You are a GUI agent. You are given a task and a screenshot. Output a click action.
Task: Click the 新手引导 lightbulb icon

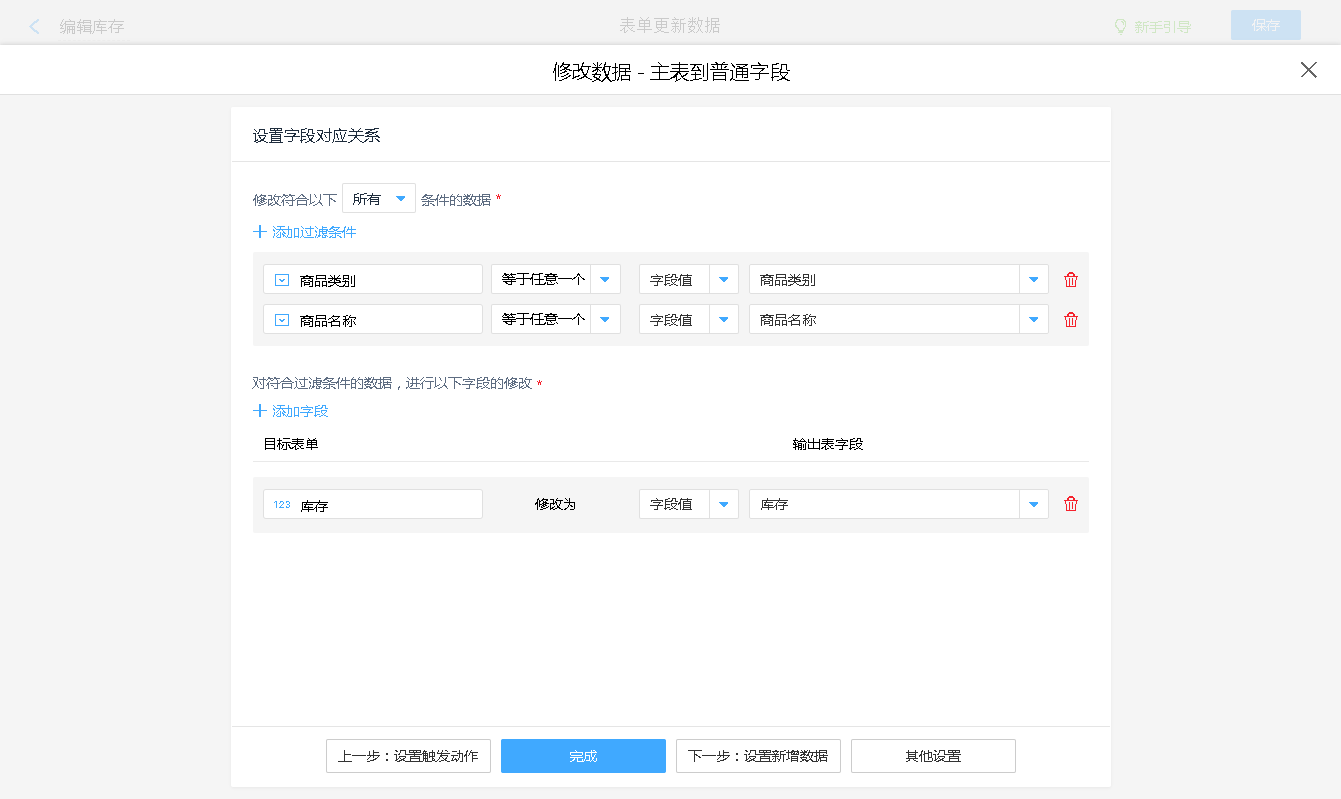click(x=1121, y=27)
